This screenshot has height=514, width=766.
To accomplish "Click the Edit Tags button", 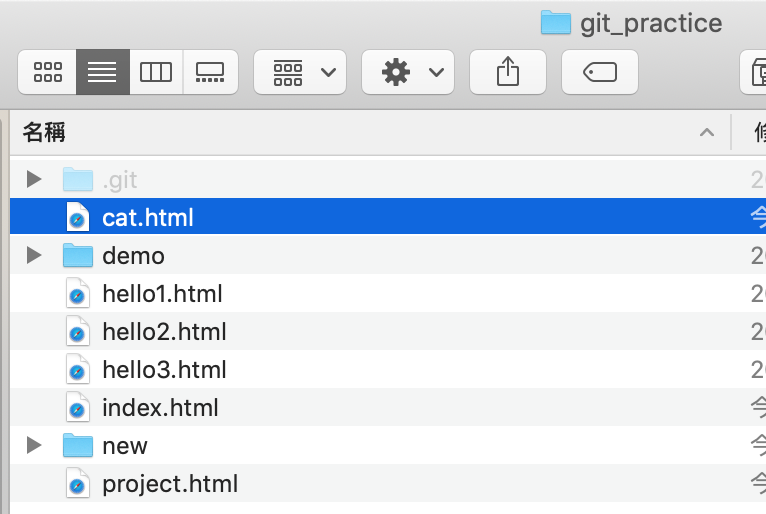I will click(x=600, y=72).
